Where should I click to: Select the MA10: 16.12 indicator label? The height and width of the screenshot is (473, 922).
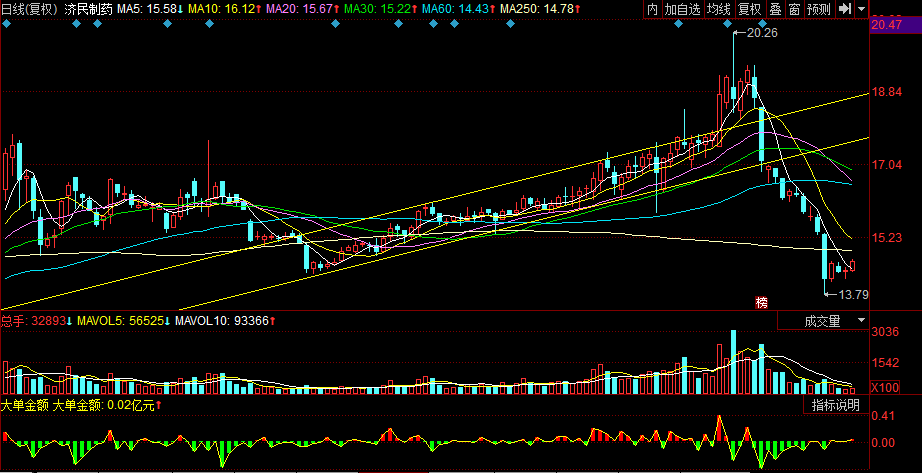coord(224,9)
